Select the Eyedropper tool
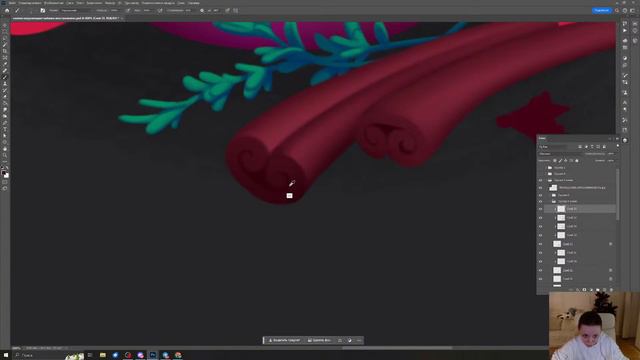 click(x=5, y=64)
